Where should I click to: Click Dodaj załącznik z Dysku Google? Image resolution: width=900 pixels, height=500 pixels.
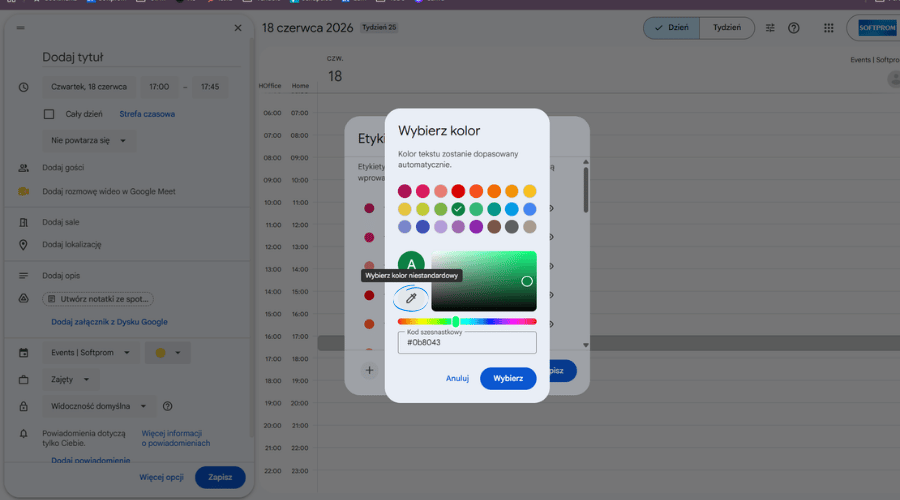110,322
